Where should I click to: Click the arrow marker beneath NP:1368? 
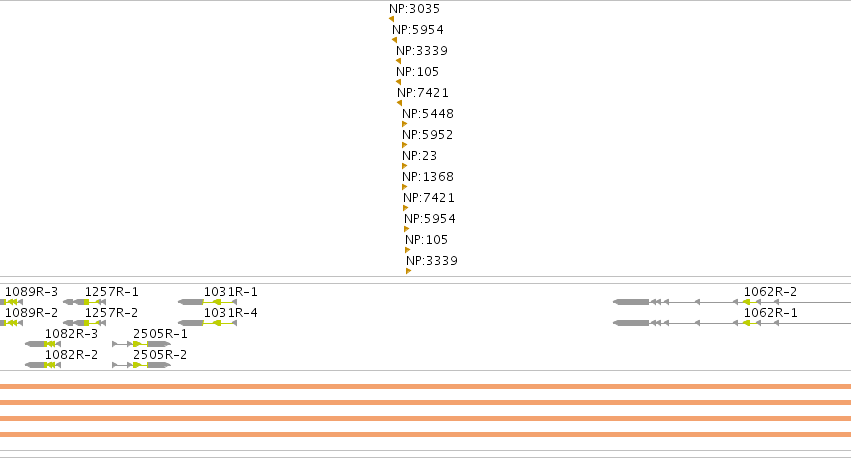404,187
